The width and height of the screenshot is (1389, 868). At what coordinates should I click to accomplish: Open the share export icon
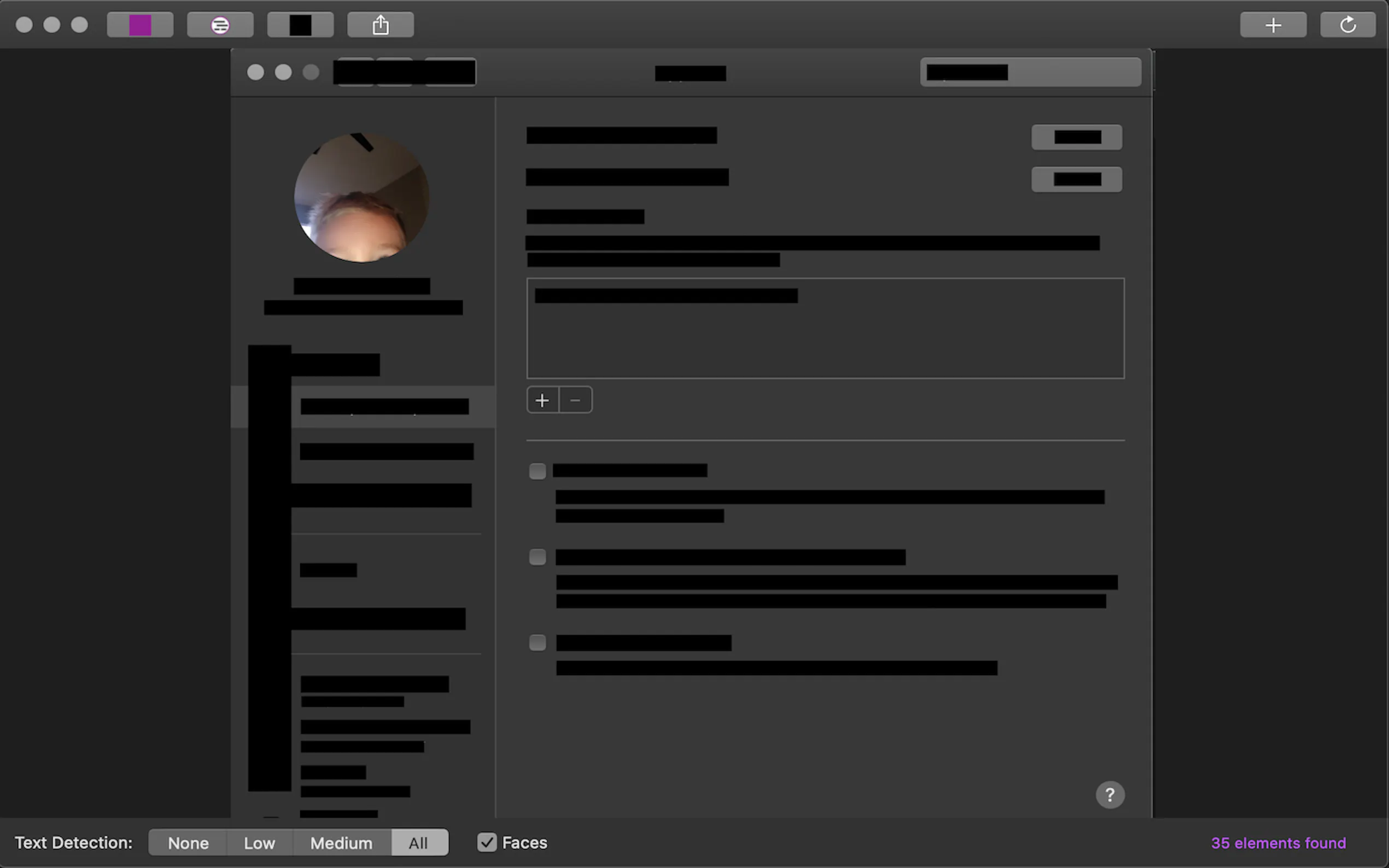(380, 25)
